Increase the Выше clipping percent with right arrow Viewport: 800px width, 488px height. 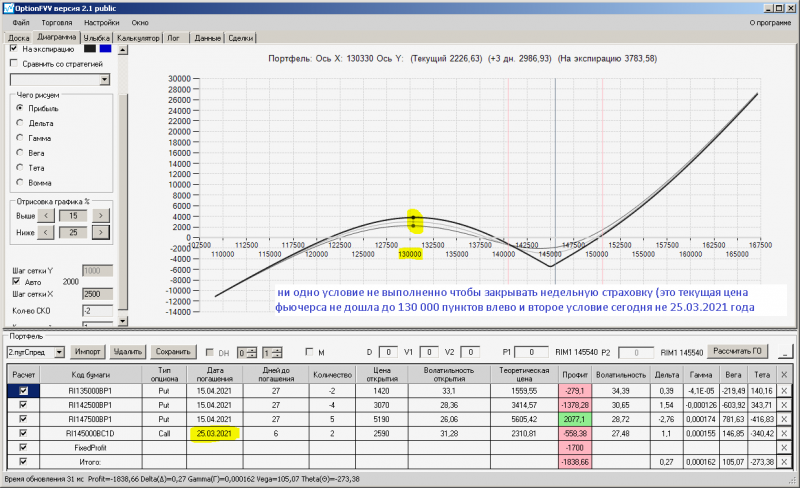[x=100, y=214]
